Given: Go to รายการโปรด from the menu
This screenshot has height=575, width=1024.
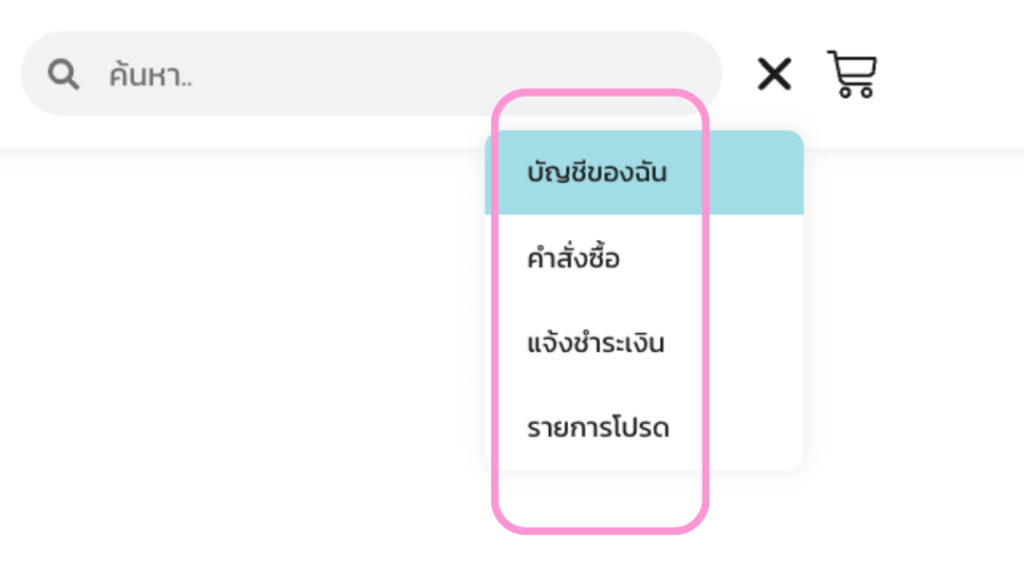Looking at the screenshot, I should (x=598, y=429).
